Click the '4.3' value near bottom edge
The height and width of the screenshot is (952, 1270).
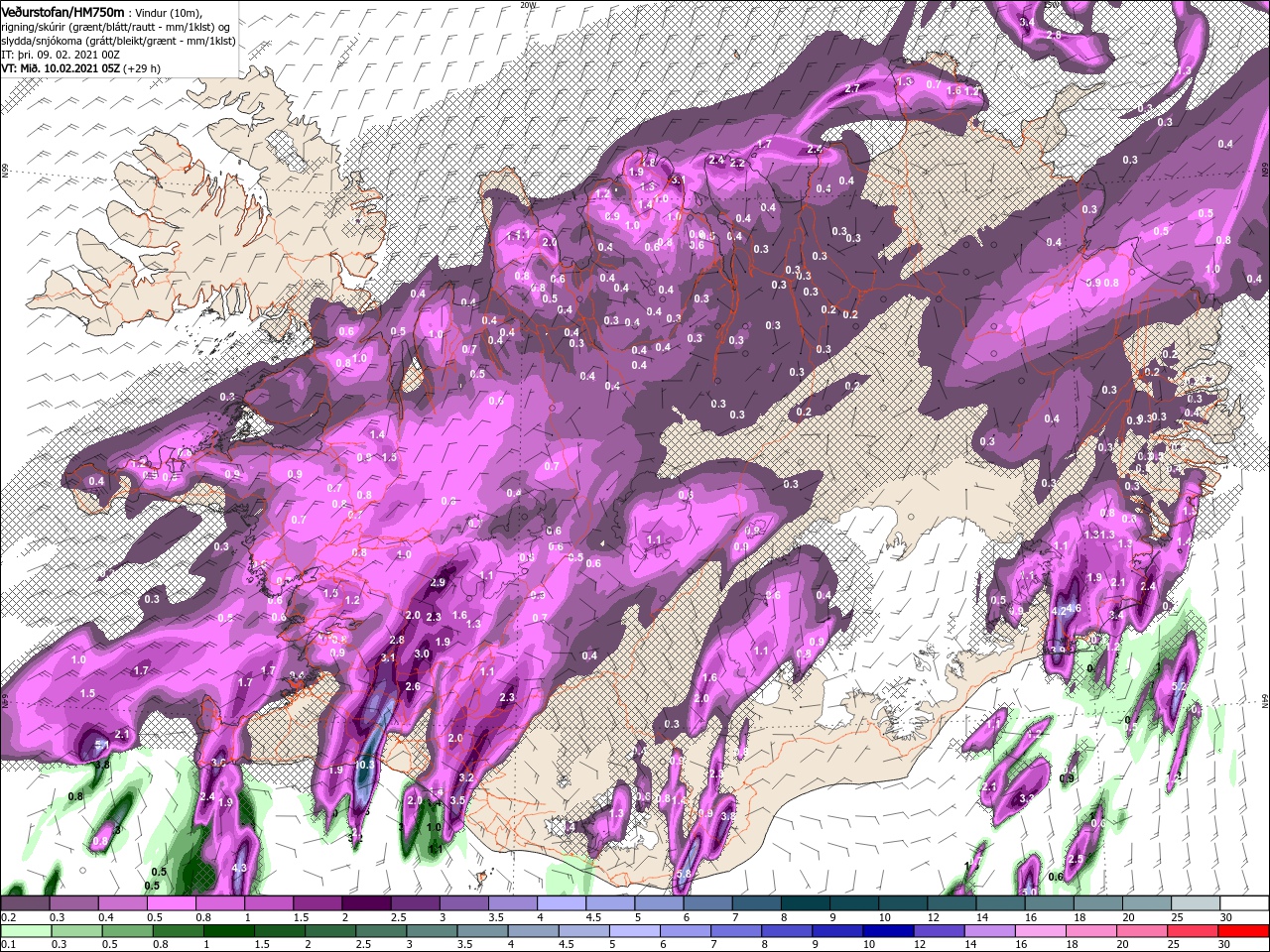[x=239, y=868]
